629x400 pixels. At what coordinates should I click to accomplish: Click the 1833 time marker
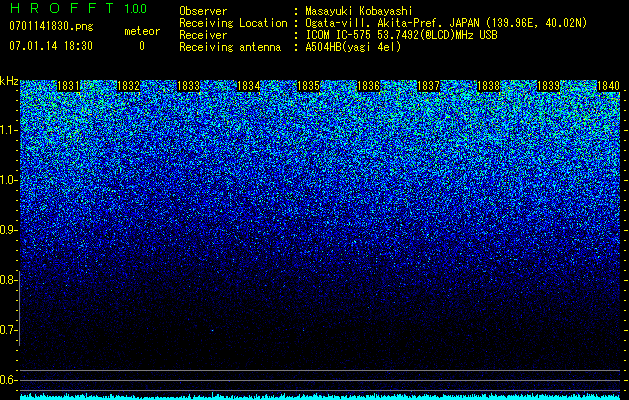(189, 86)
